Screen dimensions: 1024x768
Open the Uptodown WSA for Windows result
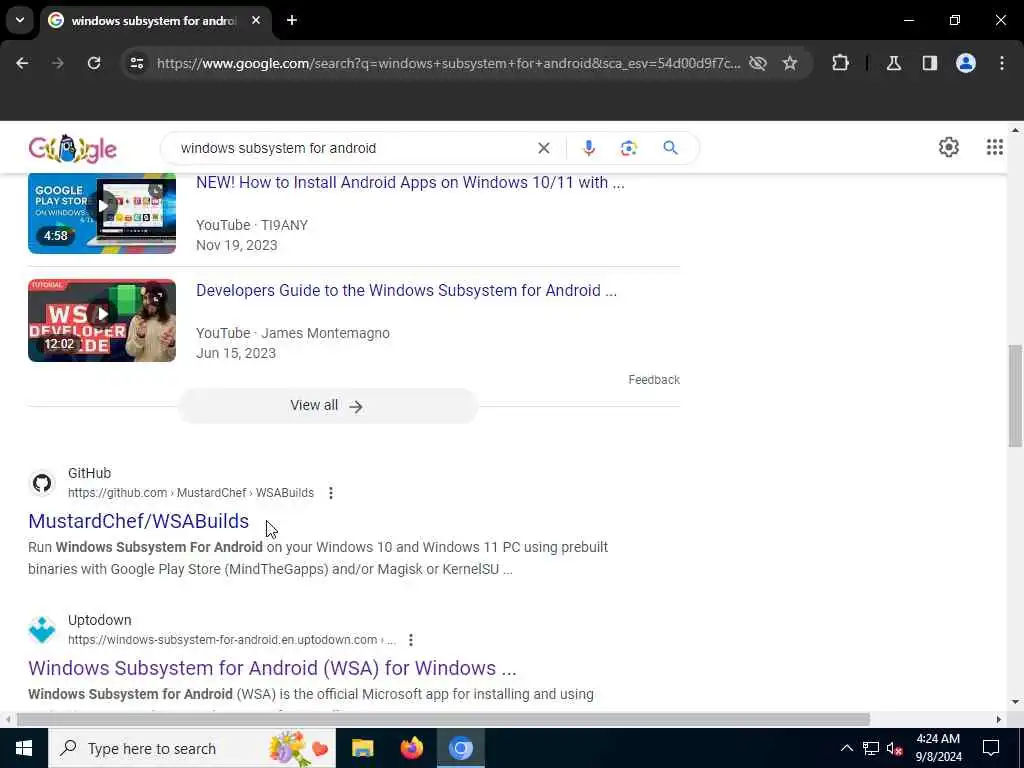tap(272, 668)
